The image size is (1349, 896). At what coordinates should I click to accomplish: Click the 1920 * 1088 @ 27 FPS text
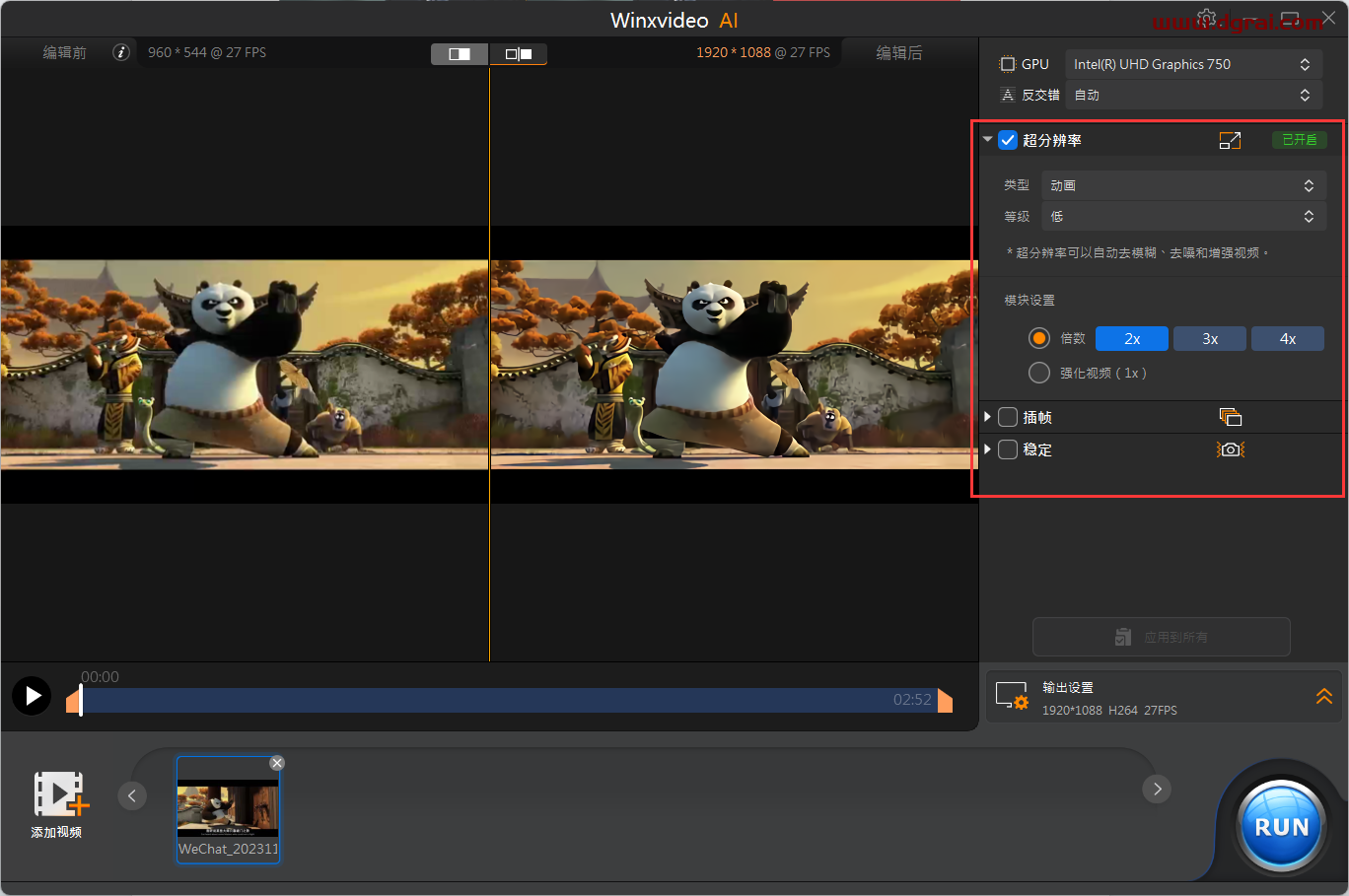pos(763,52)
